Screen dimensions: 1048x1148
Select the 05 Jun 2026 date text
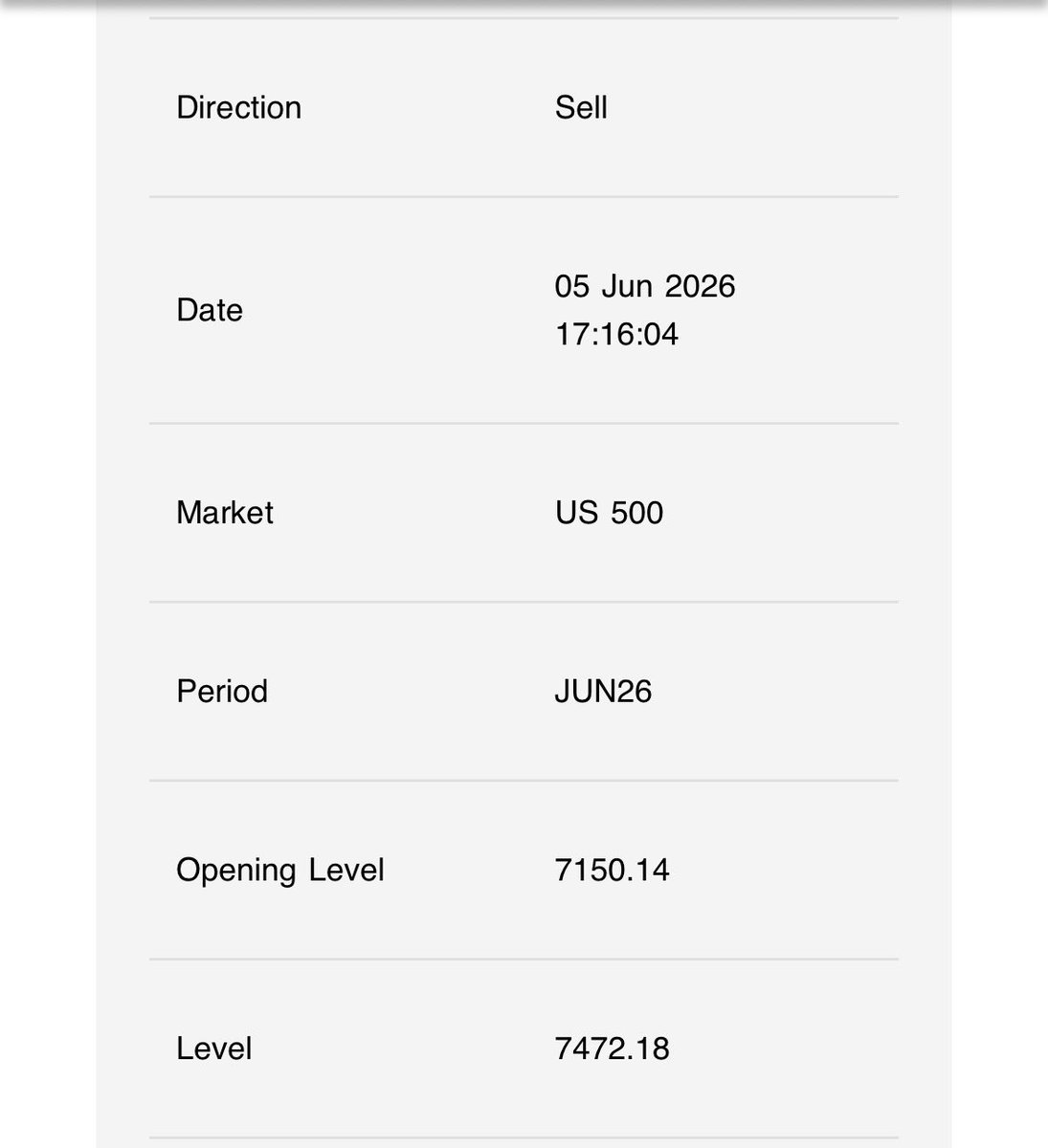click(x=645, y=286)
